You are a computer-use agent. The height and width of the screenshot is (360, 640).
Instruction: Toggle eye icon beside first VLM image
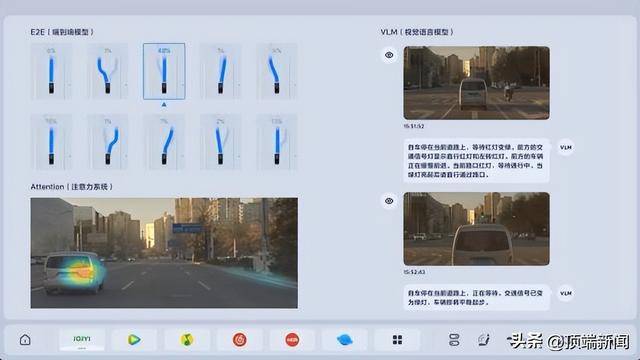pos(389,55)
